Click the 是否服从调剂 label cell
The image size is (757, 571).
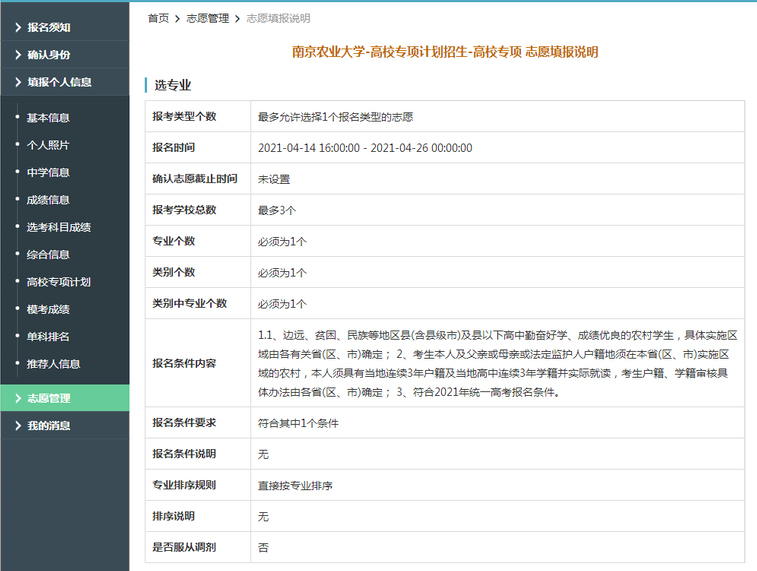click(198, 547)
